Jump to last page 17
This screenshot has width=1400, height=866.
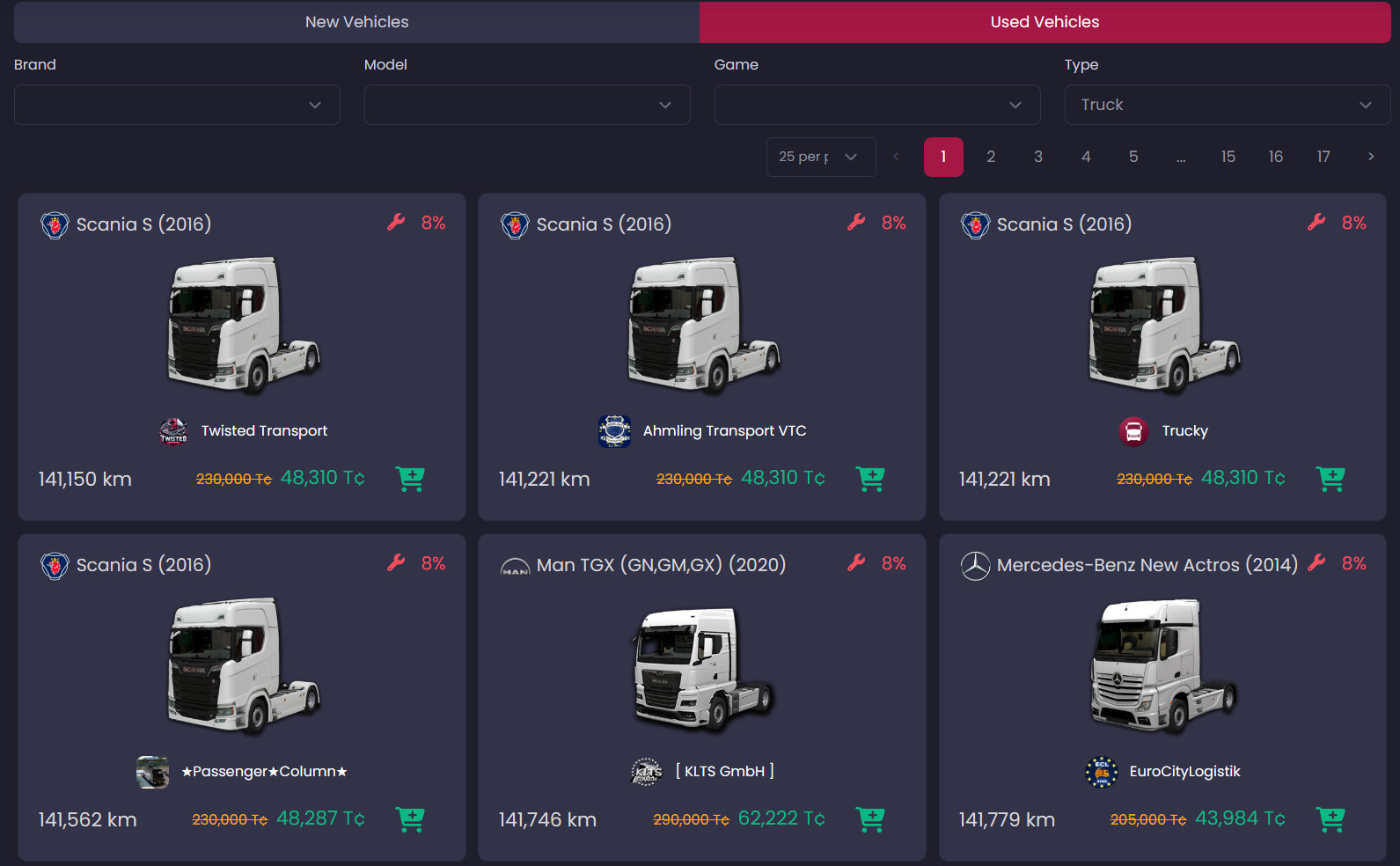pyautogui.click(x=1323, y=157)
